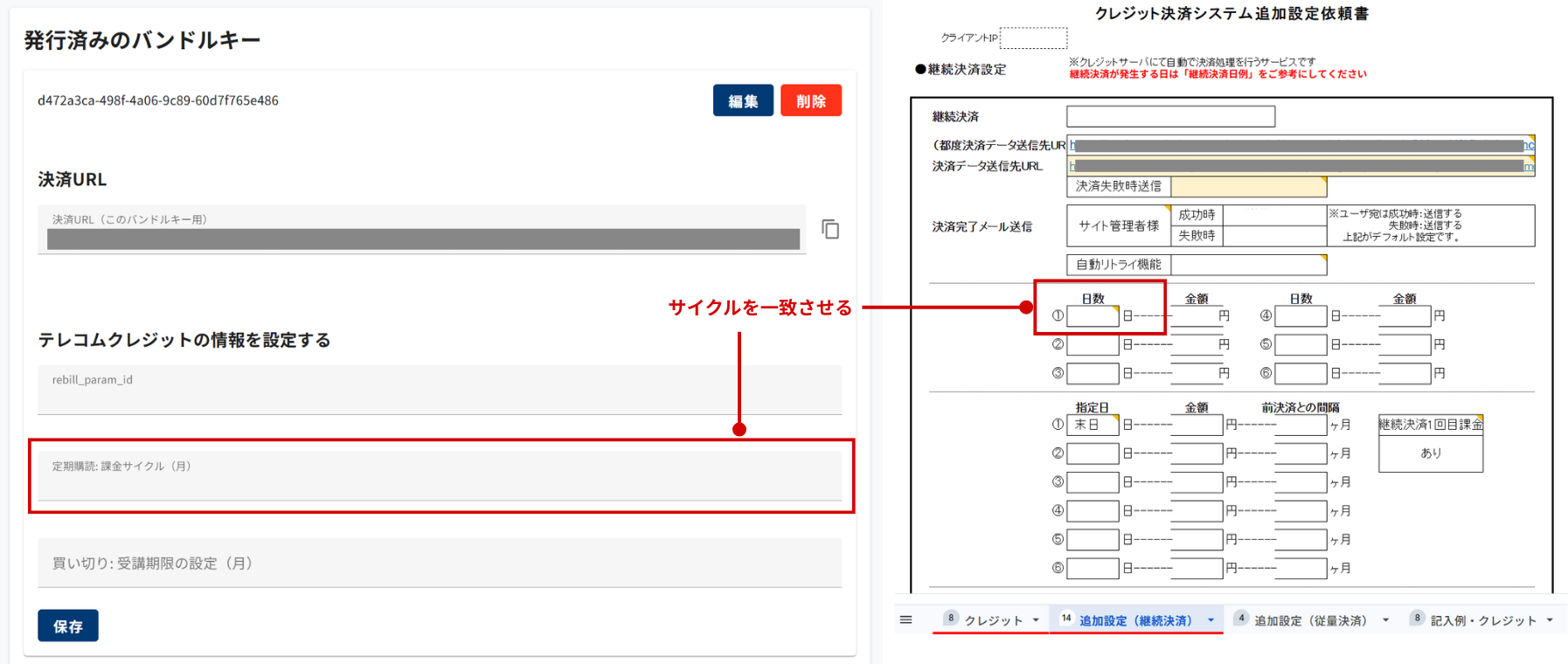Expand 追加設定（従量決済） tab dropdown arrow
Viewport: 1568px width, 664px height.
[x=1385, y=620]
